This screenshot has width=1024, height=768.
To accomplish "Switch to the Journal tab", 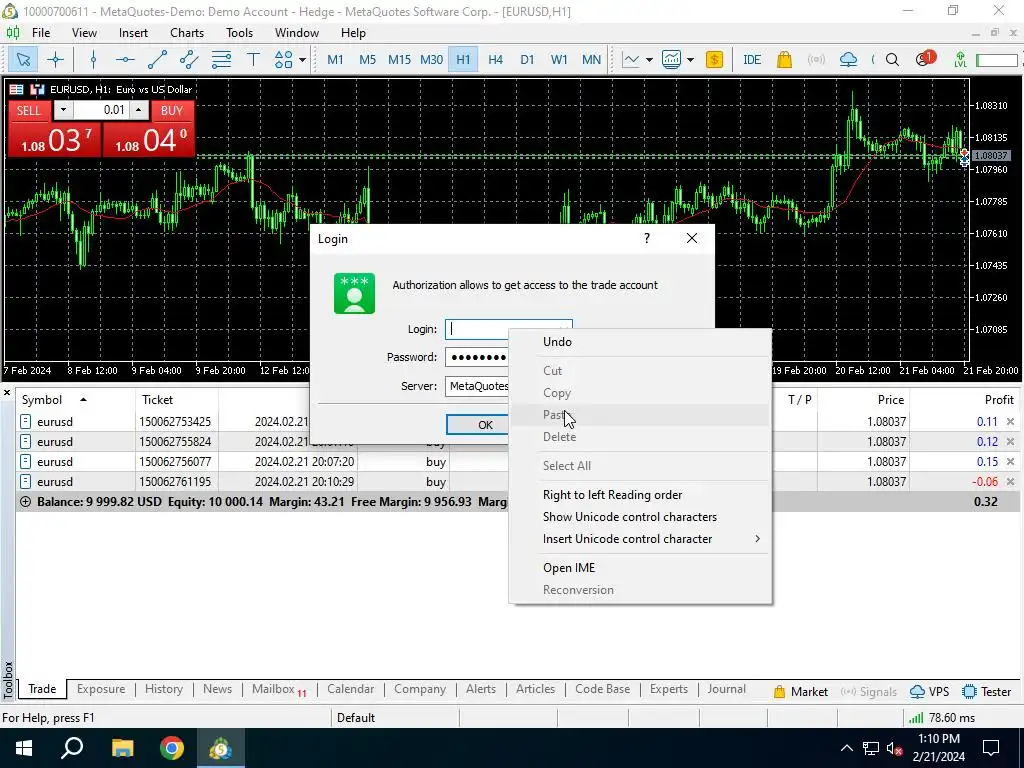I will tap(726, 689).
